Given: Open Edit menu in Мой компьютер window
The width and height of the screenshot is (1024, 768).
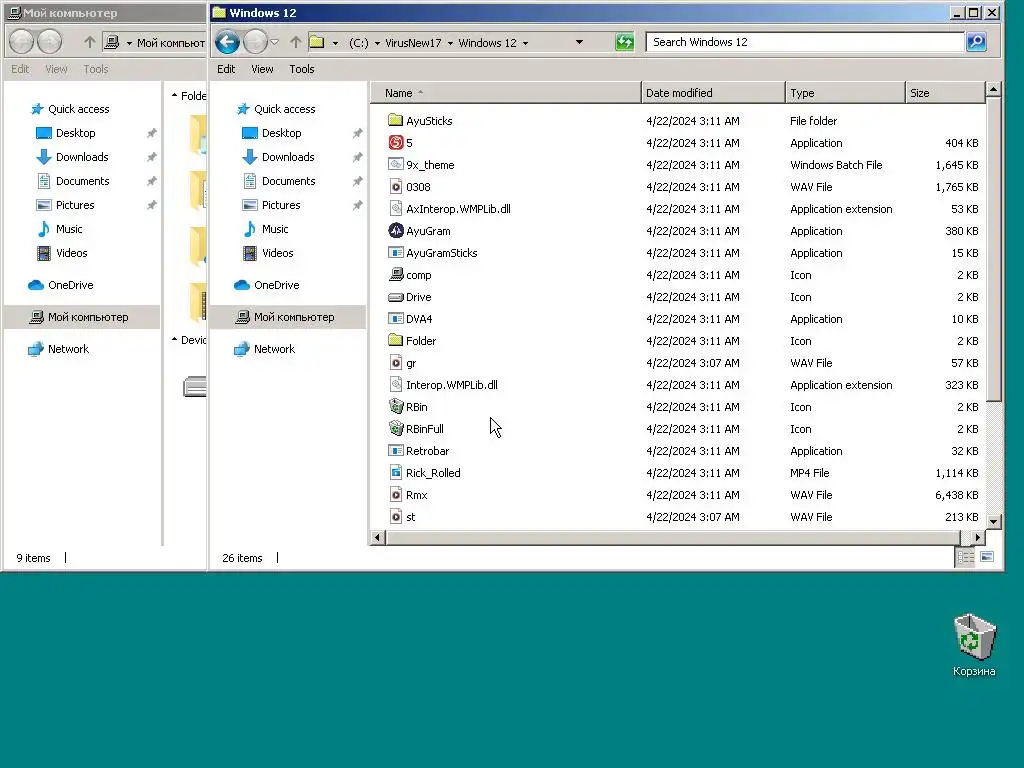Looking at the screenshot, I should tap(20, 69).
